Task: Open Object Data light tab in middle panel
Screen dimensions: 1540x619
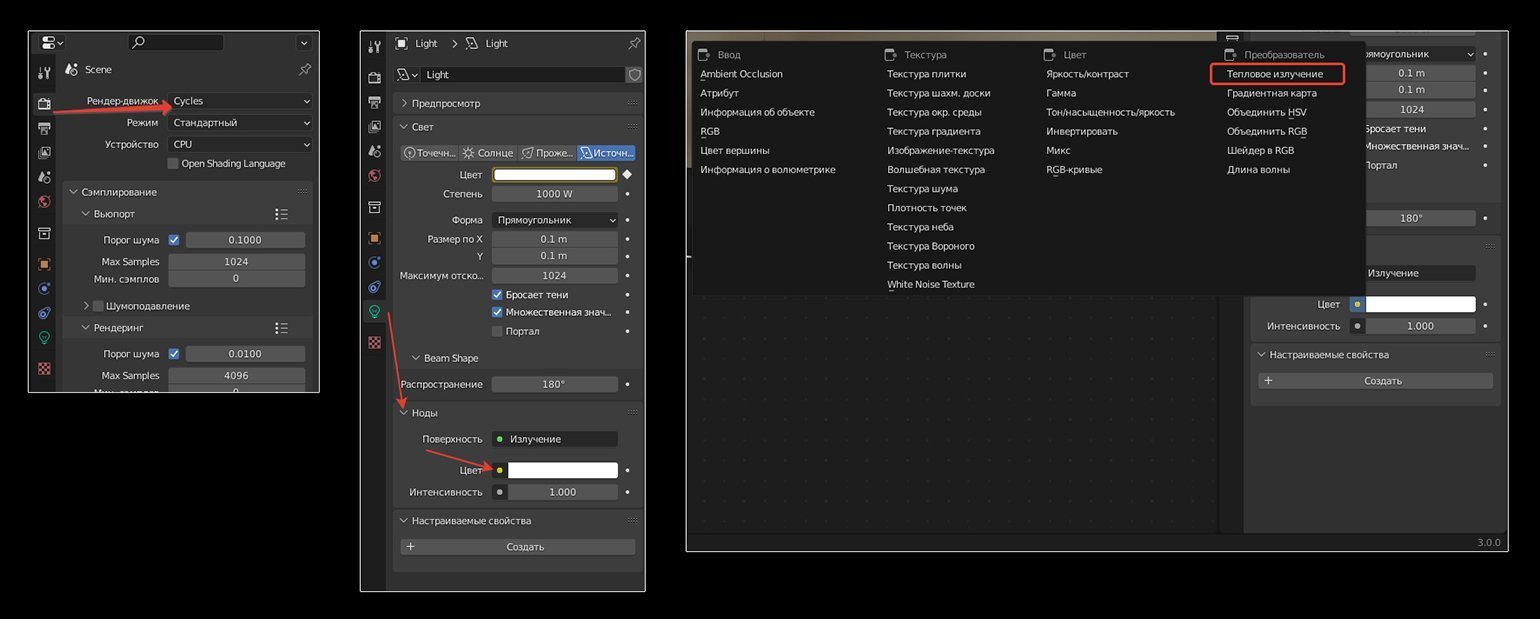Action: pos(375,311)
